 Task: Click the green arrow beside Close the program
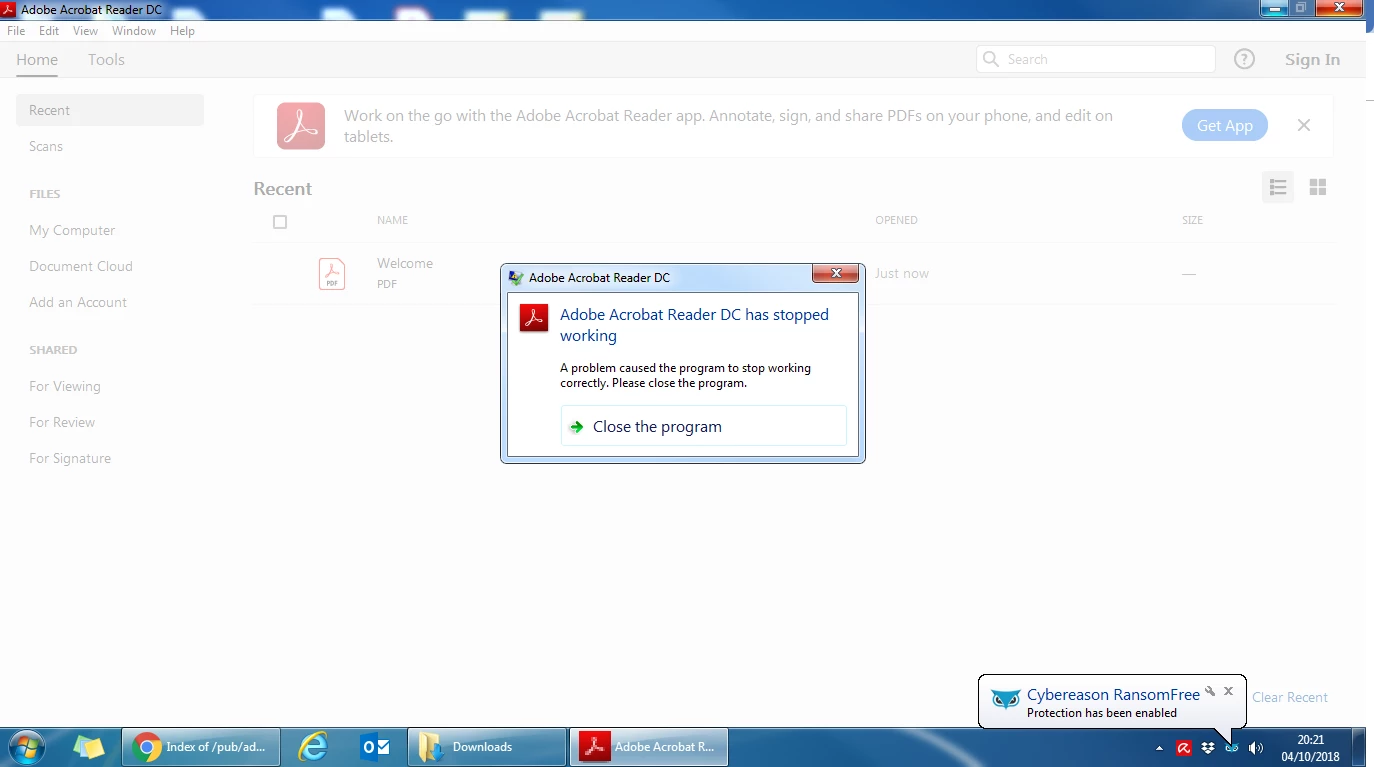coord(576,427)
